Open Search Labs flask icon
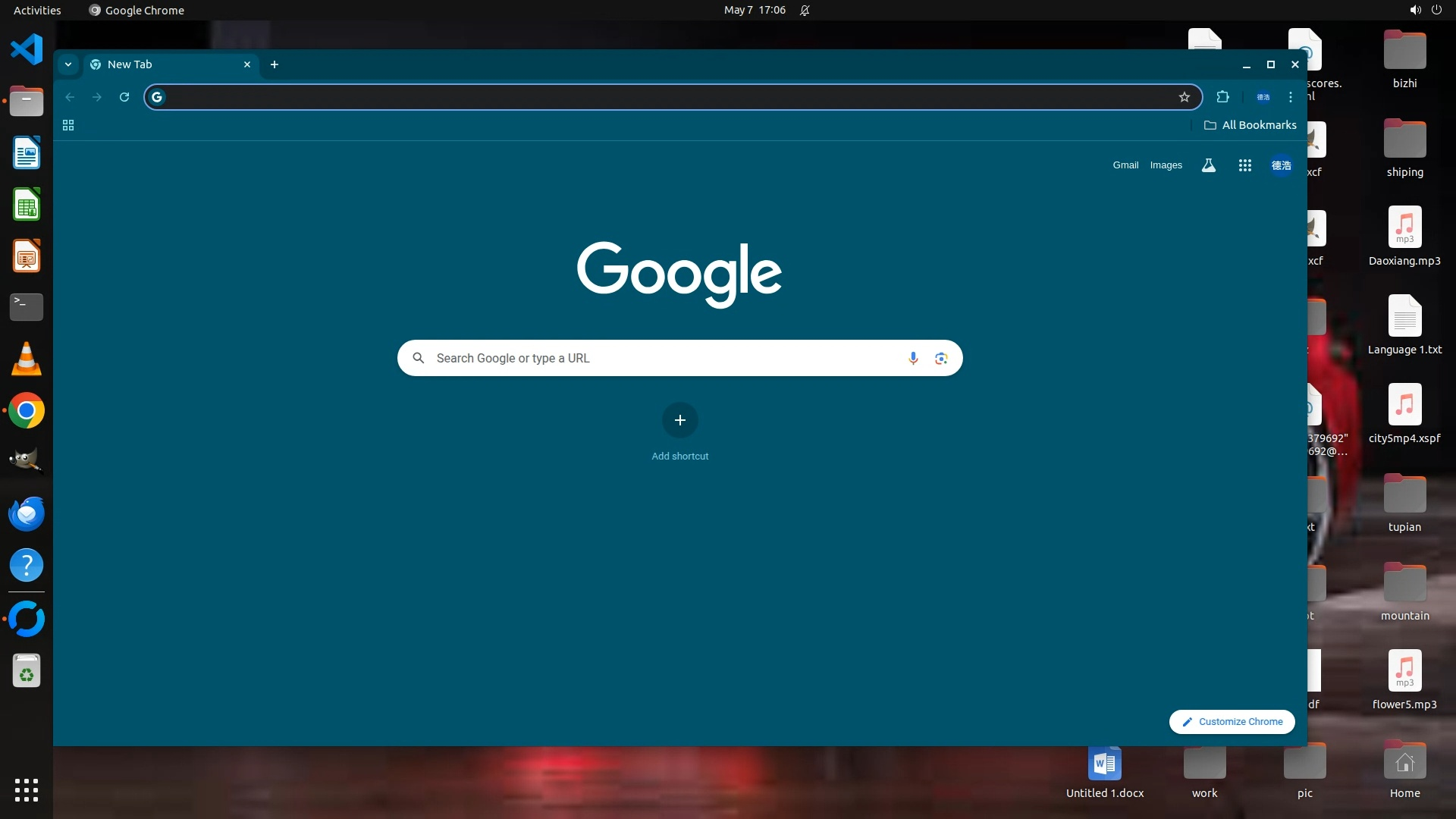This screenshot has height=819, width=1456. point(1209,165)
